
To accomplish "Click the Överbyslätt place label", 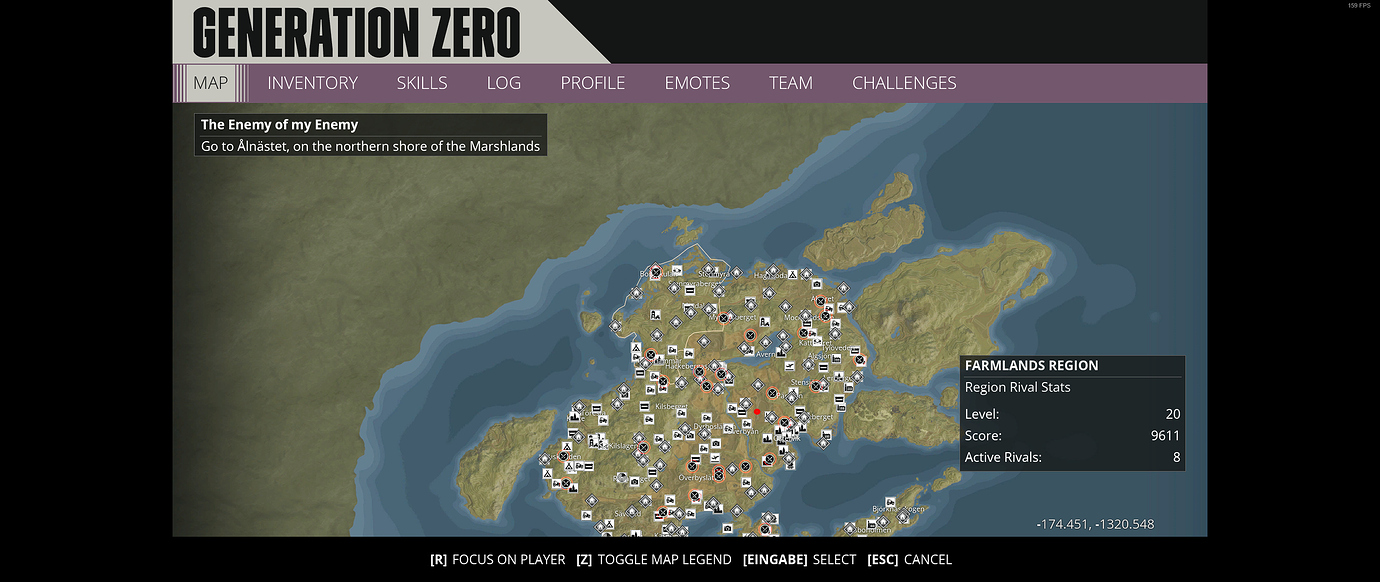I will point(696,478).
